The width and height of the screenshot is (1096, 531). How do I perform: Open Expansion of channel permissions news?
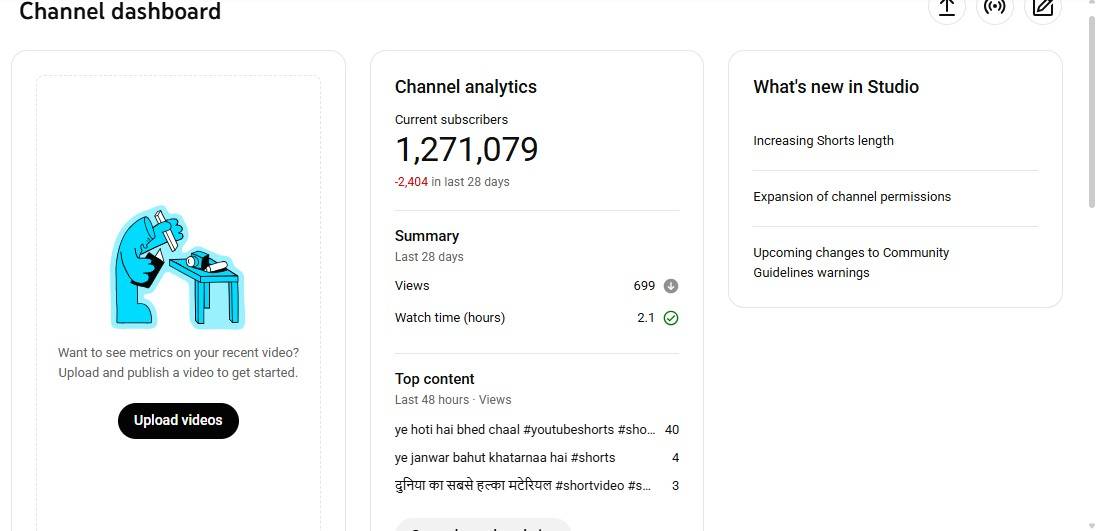coord(851,197)
